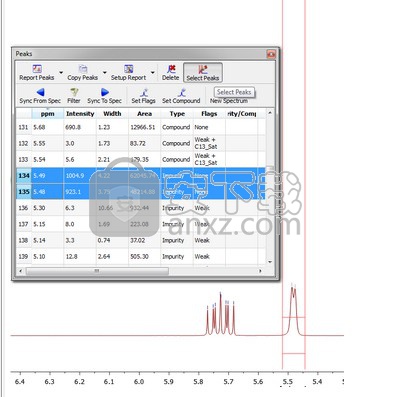
Task: Expand Copy Peaks dropdown arrow
Action: [x=105, y=72]
